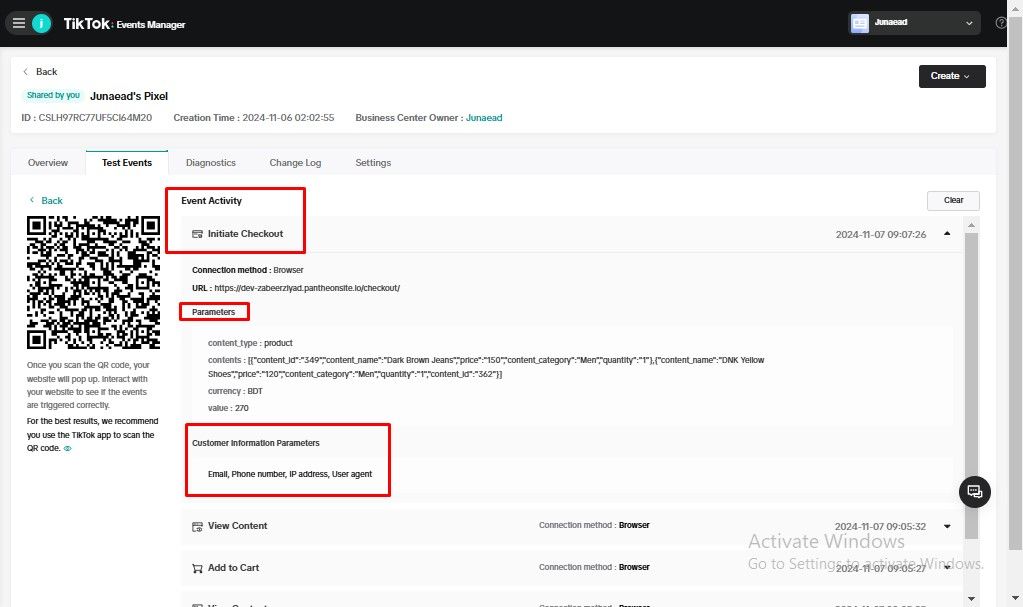Click the Connection method : Browser line under Initiate Checkout
Viewport: 1023px width, 607px height.
(247, 270)
